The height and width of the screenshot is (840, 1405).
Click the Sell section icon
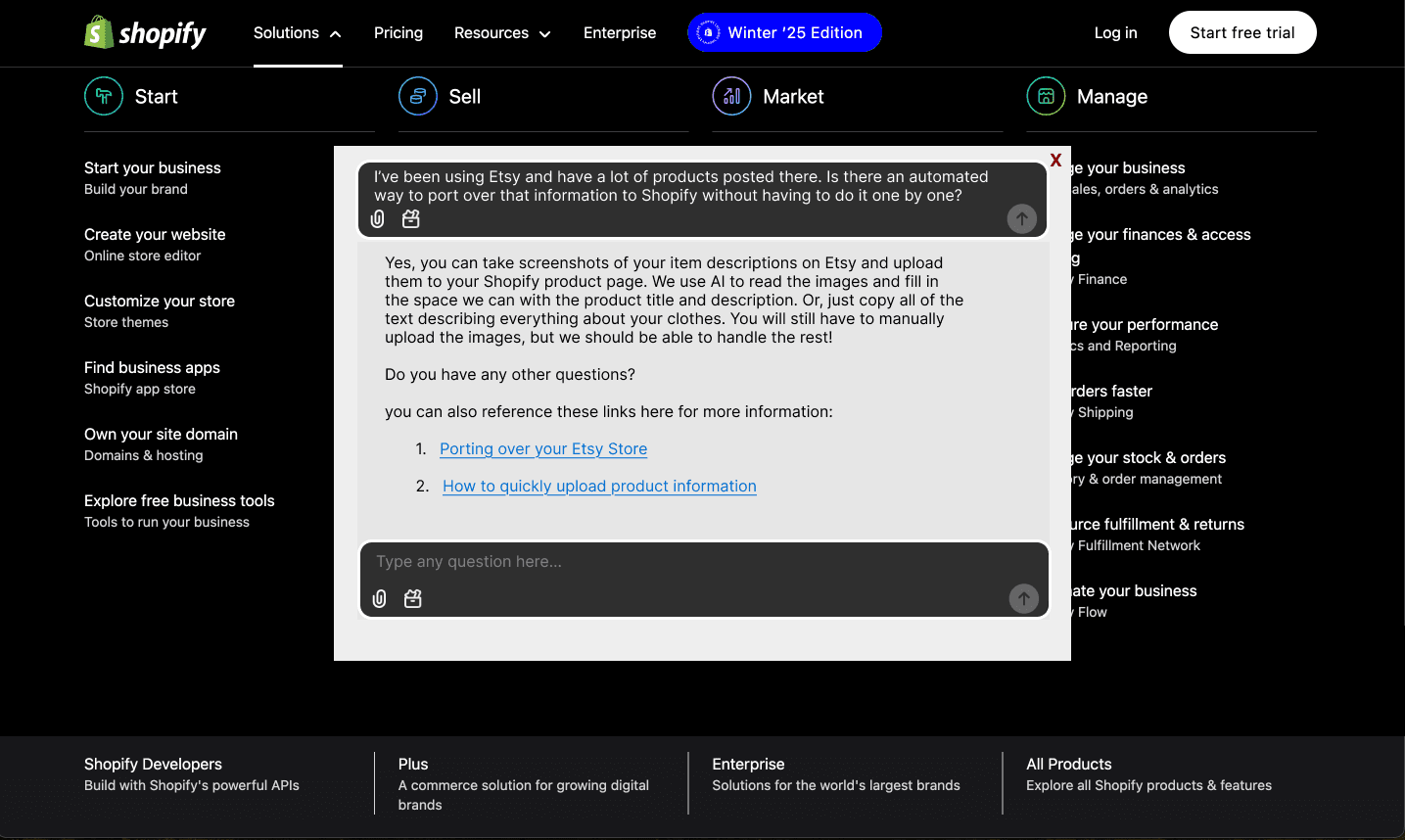(418, 96)
